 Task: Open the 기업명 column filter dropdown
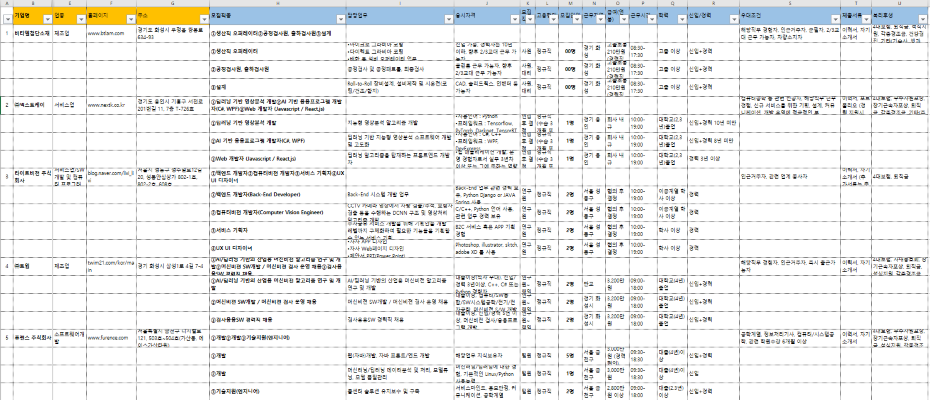pos(45,18)
